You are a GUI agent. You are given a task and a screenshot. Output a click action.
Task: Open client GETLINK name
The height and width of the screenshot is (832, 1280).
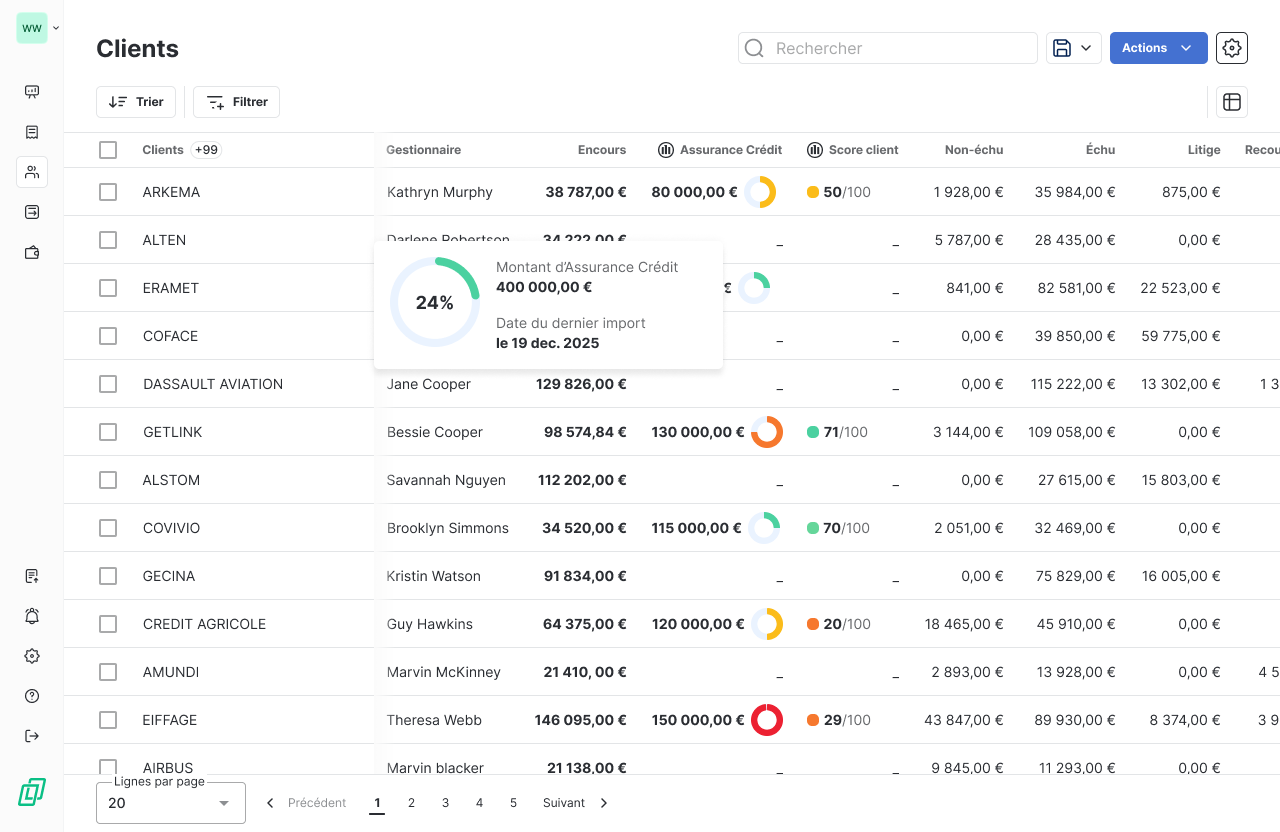173,432
